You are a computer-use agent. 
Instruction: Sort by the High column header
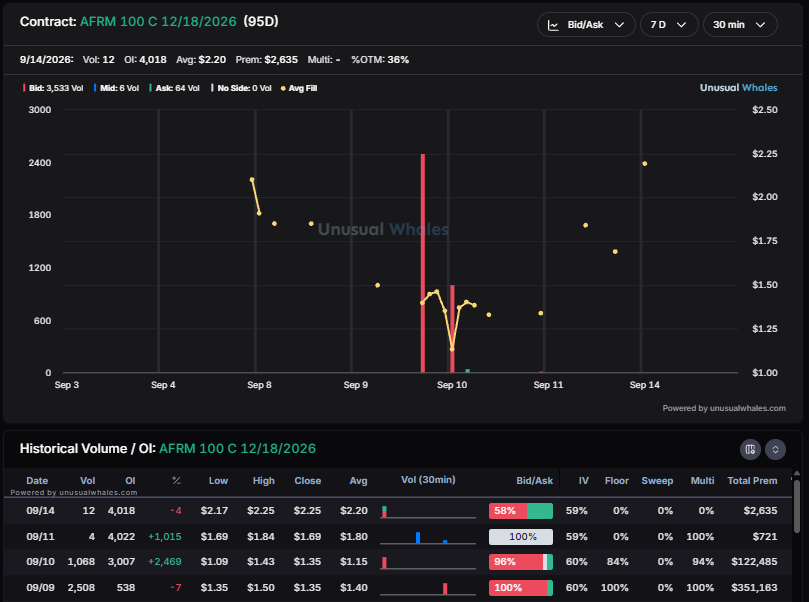tap(264, 480)
